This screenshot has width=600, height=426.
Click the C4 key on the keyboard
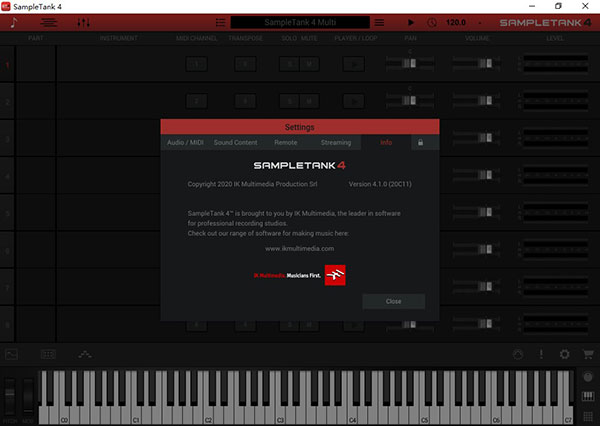click(352, 416)
